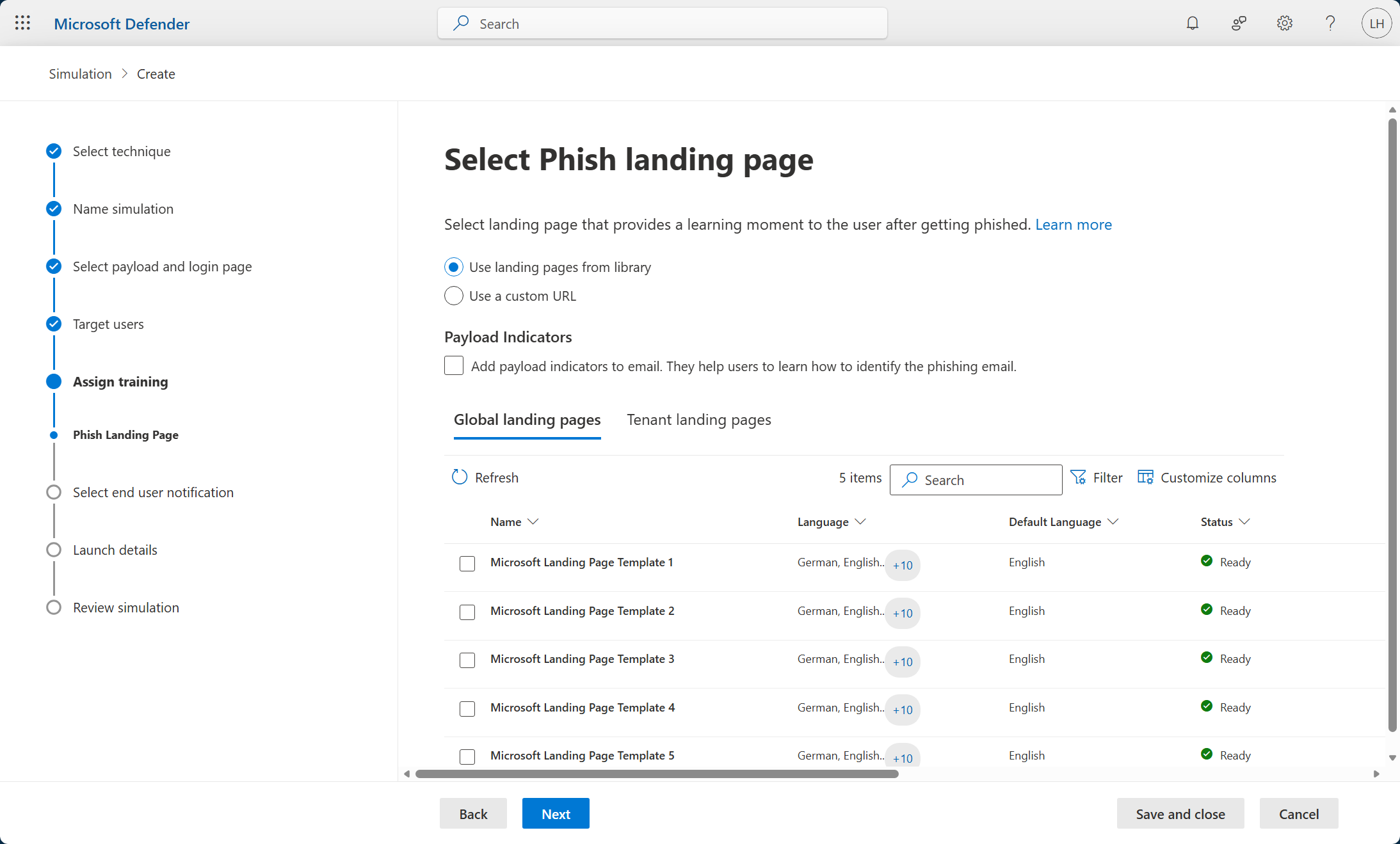This screenshot has height=844, width=1400.
Task: Switch to Tenant landing pages tab
Action: pyautogui.click(x=698, y=420)
